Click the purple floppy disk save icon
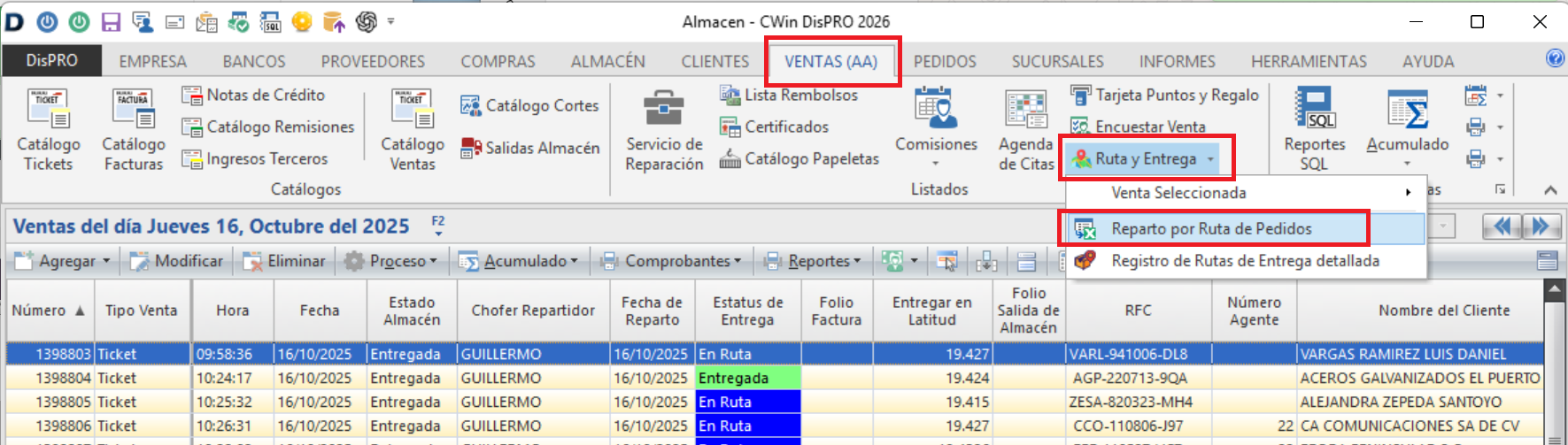1568x445 pixels. pyautogui.click(x=111, y=21)
